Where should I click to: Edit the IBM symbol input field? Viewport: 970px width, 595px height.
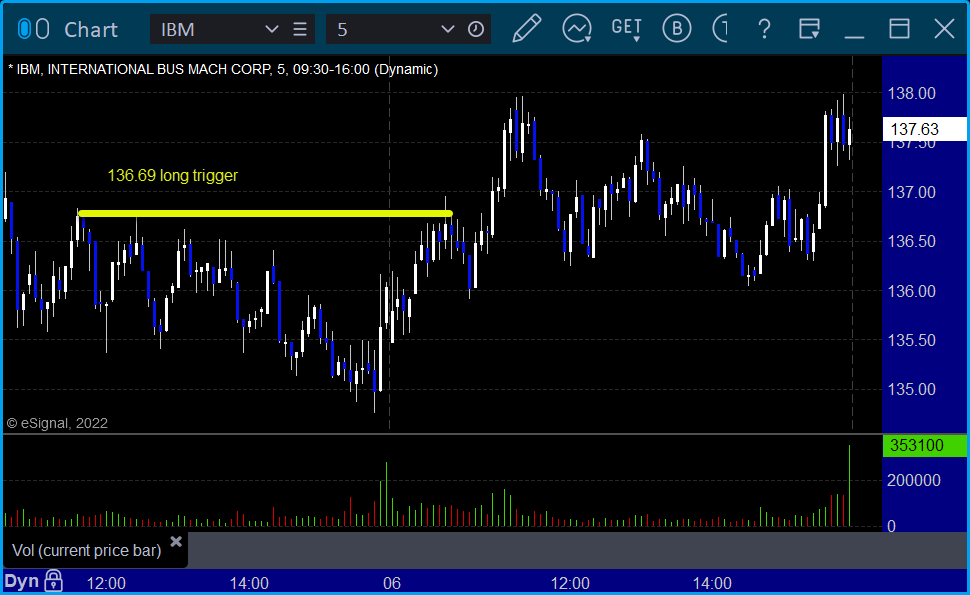point(210,29)
